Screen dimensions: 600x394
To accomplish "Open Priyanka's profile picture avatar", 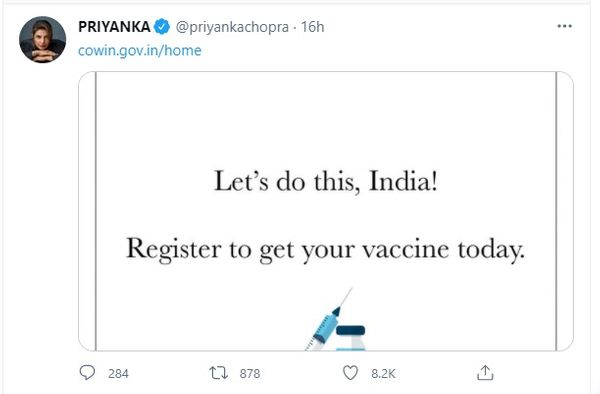I will [42, 39].
